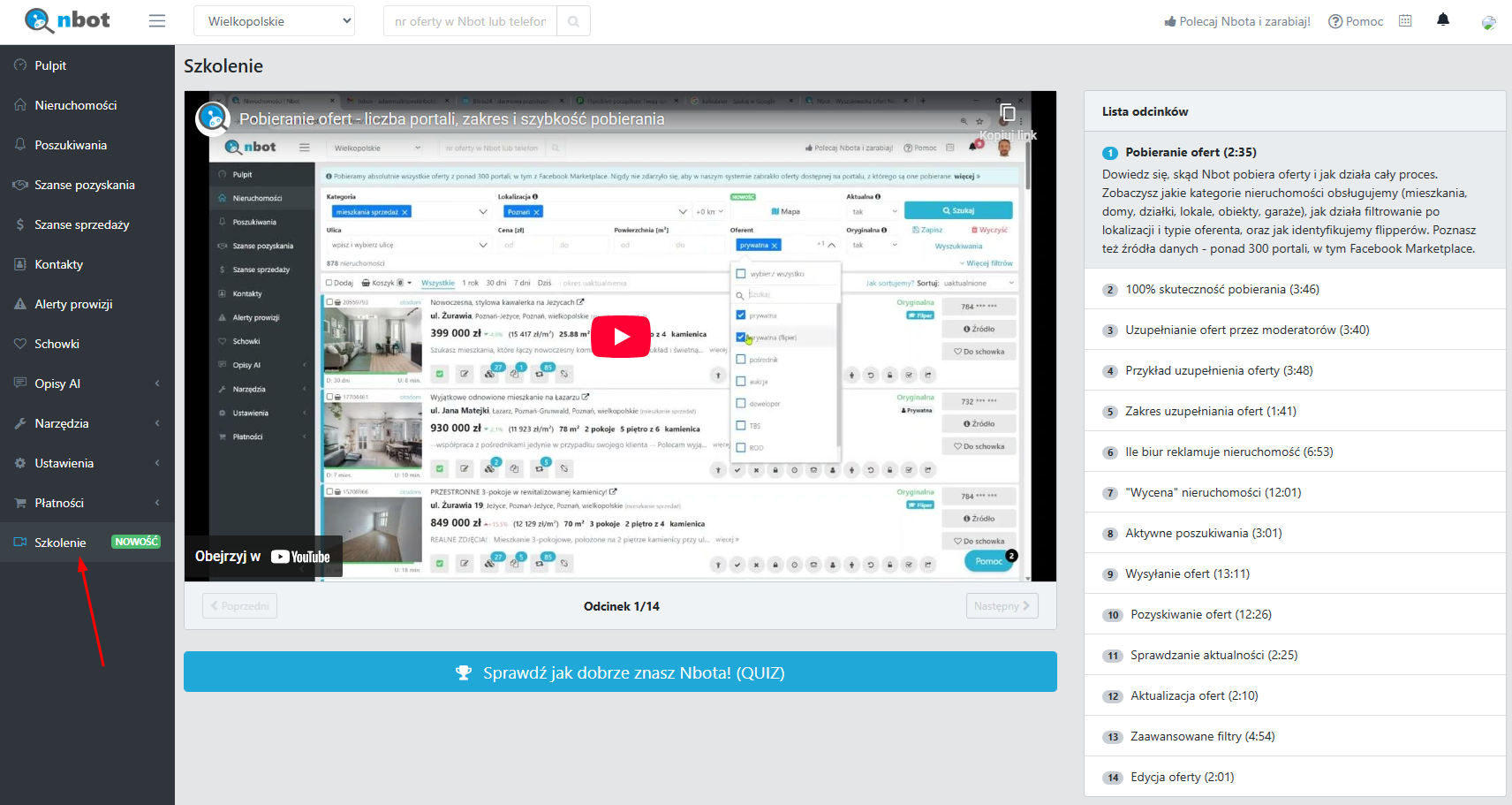Click the hamburger menu icon
Screen dimensions: 1512x805
coord(157,21)
